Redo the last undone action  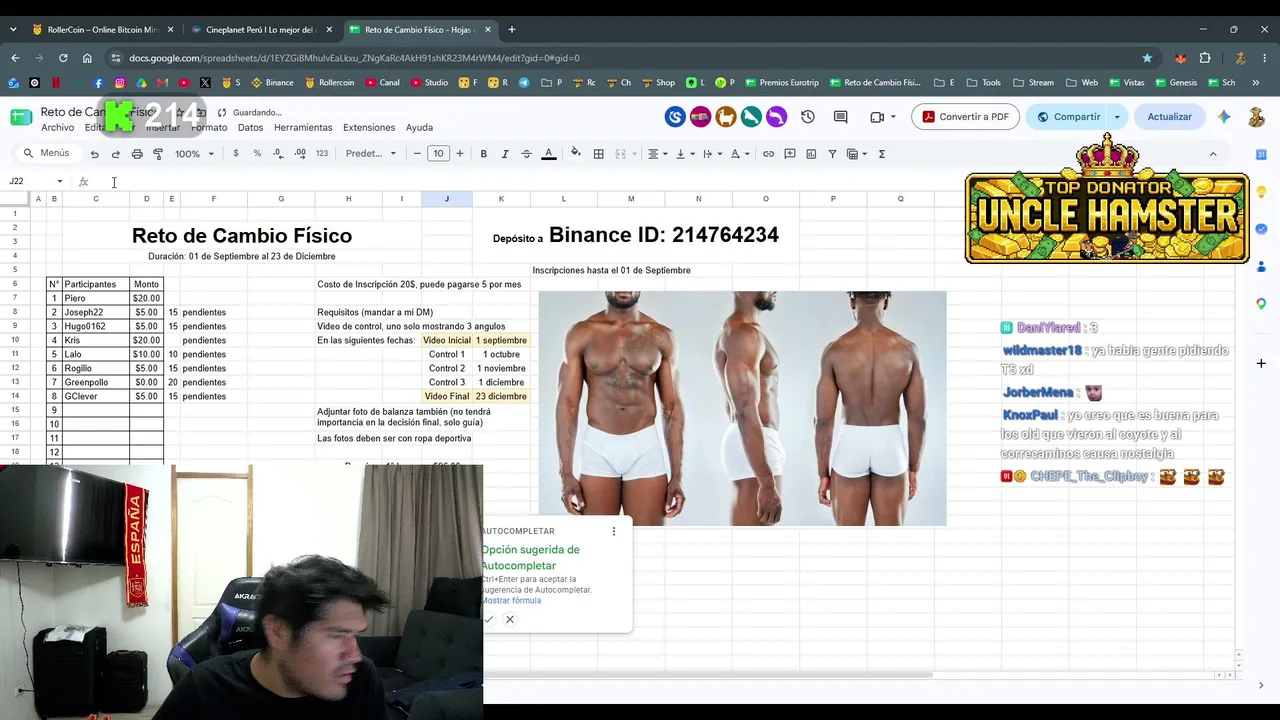(115, 154)
